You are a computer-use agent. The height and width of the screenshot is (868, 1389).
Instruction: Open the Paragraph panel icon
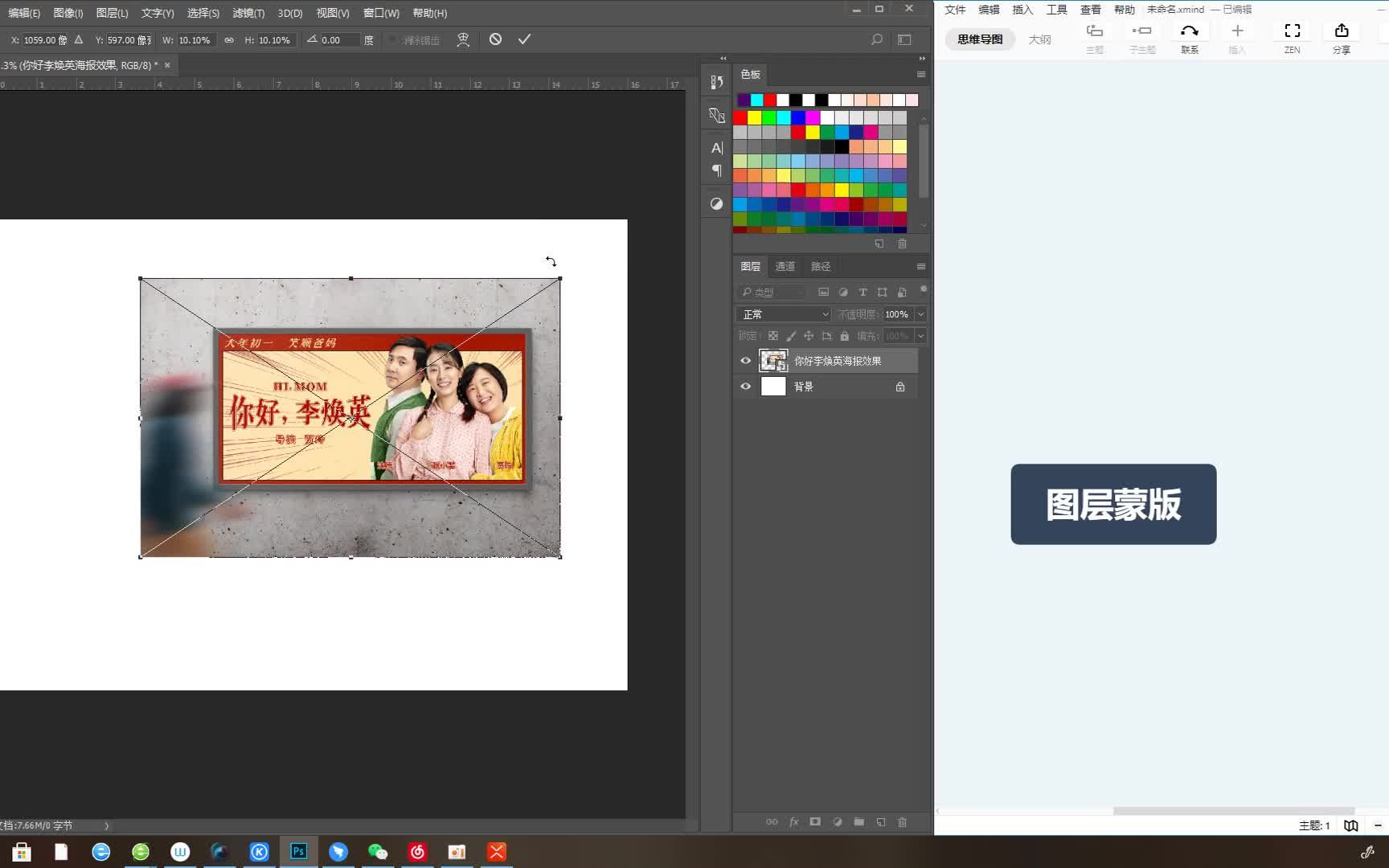(x=716, y=170)
